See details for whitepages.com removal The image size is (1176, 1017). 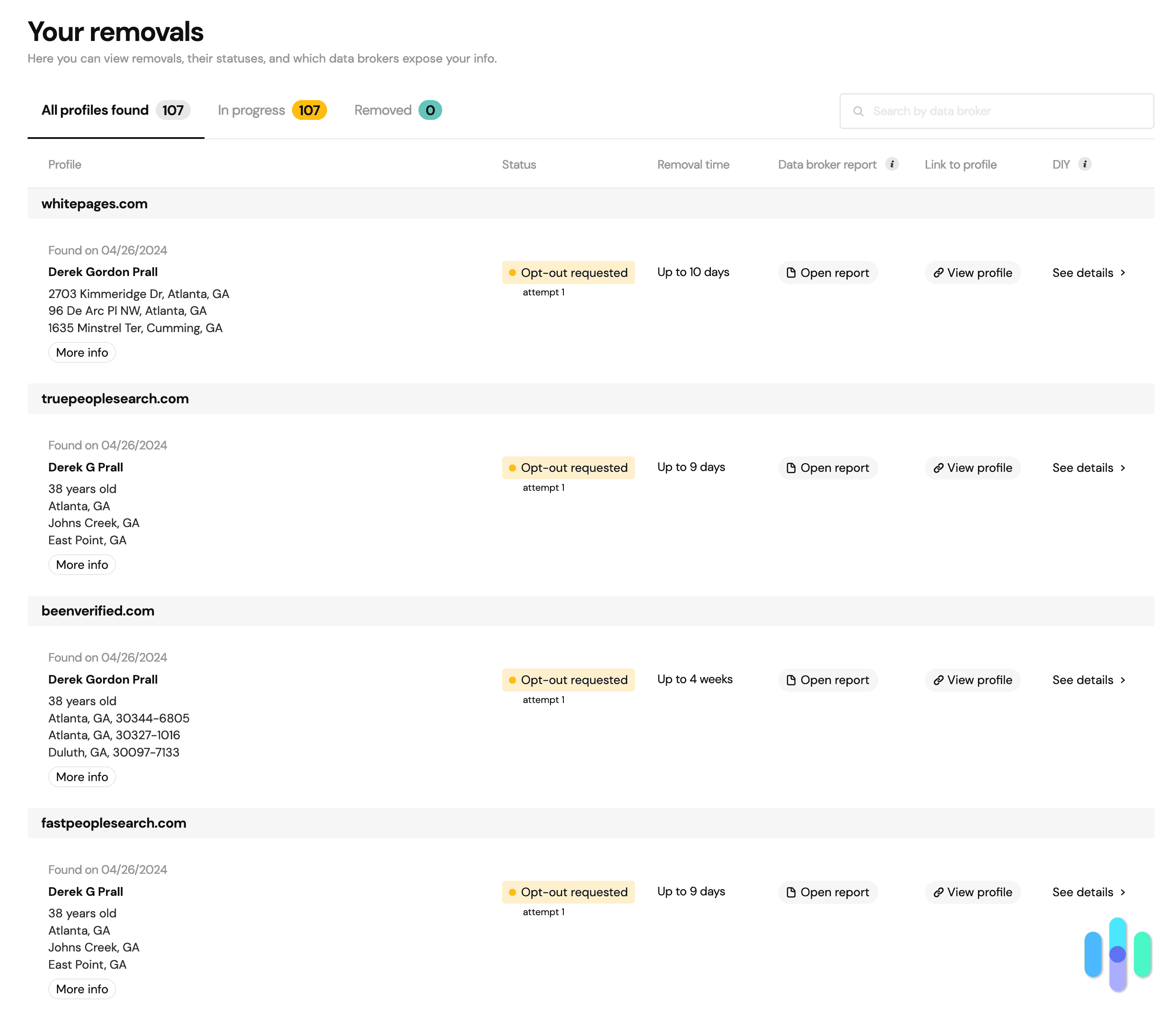point(1089,273)
